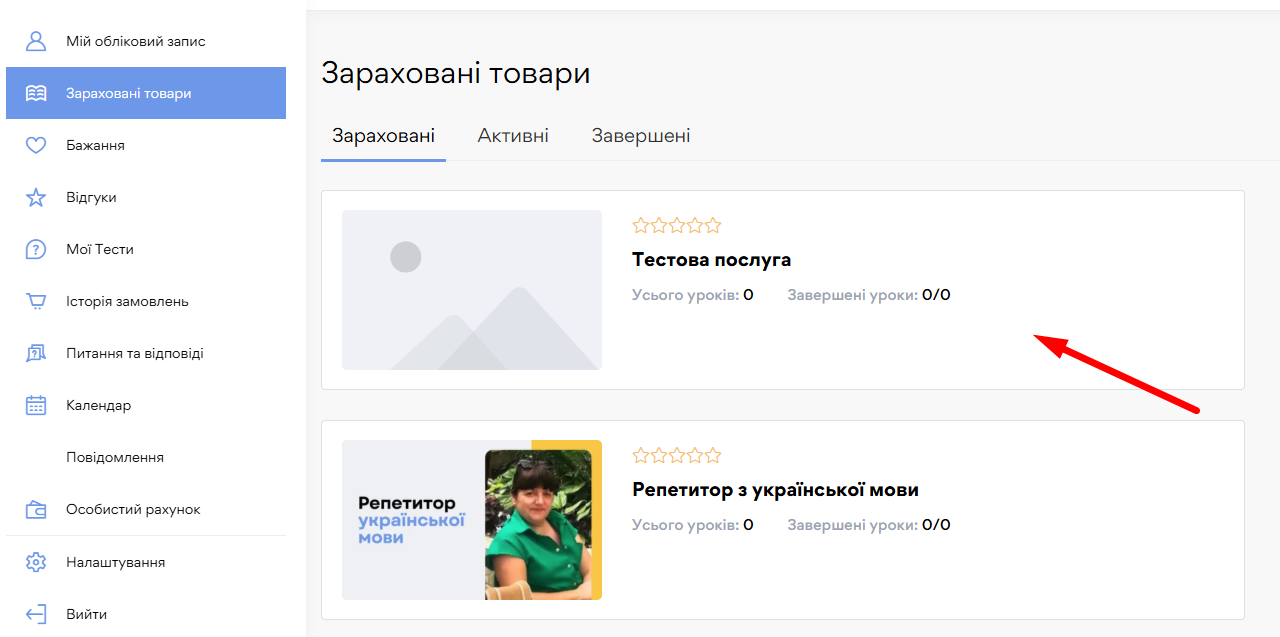Click the placeholder thumbnail of Тестова послуга
Image resolution: width=1280 pixels, height=637 pixels.
point(471,290)
